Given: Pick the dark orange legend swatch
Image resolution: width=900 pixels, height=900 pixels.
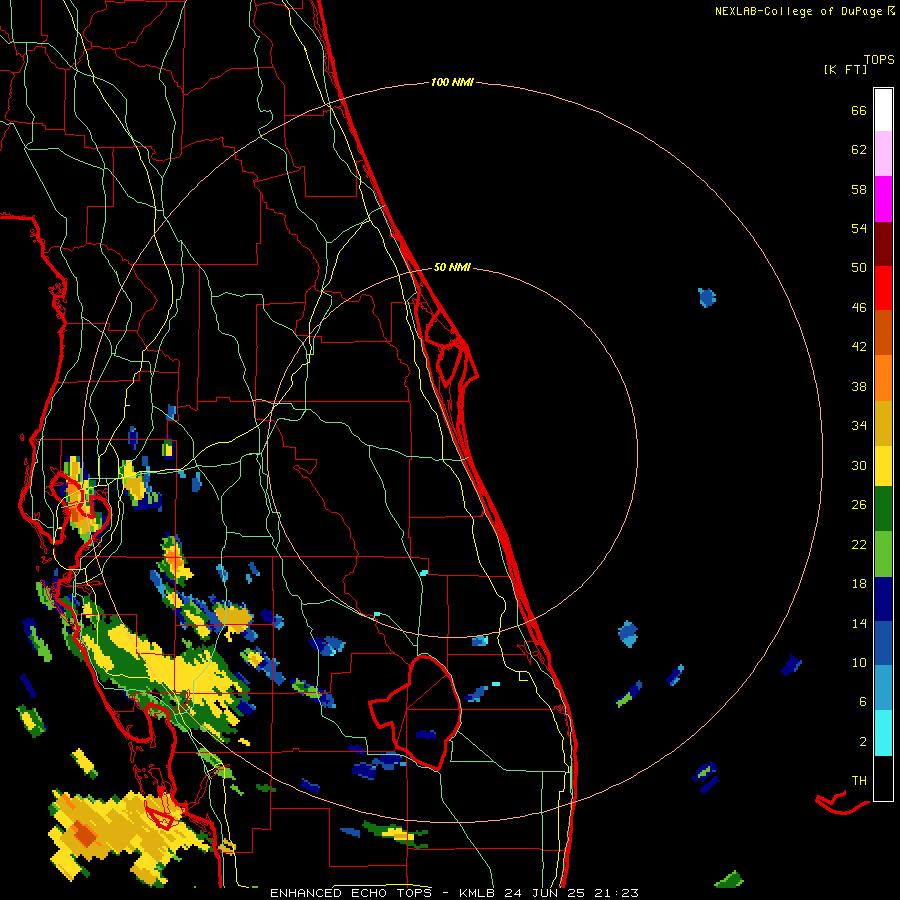Looking at the screenshot, I should [x=883, y=332].
